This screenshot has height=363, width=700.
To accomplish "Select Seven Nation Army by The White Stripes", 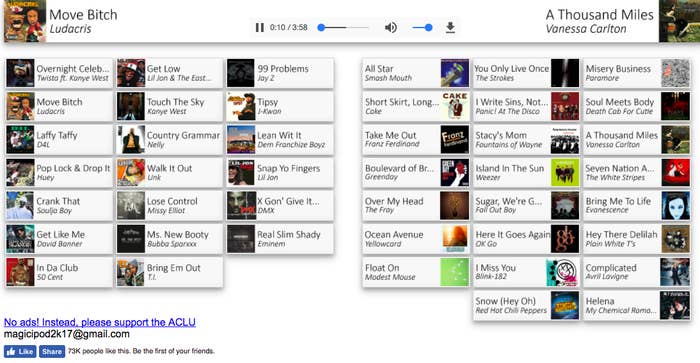I will point(637,173).
